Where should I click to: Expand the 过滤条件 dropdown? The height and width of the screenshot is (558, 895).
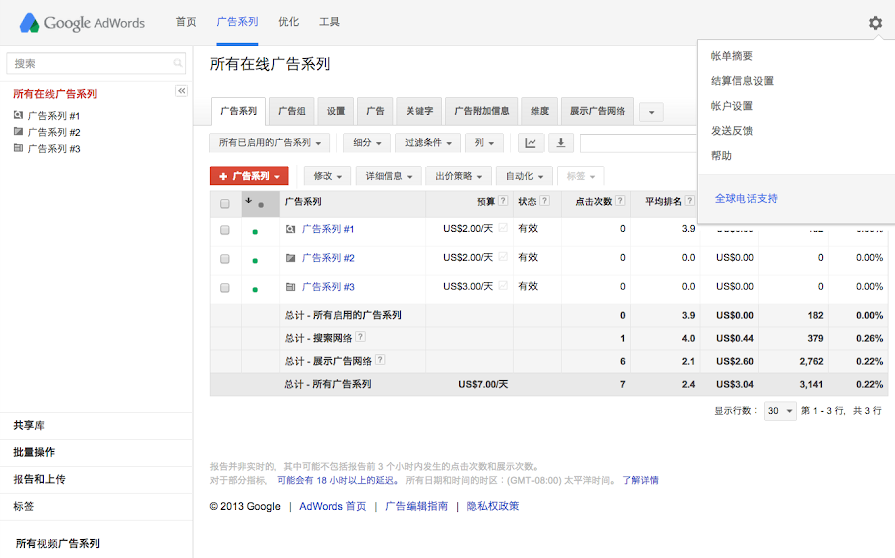pos(428,143)
